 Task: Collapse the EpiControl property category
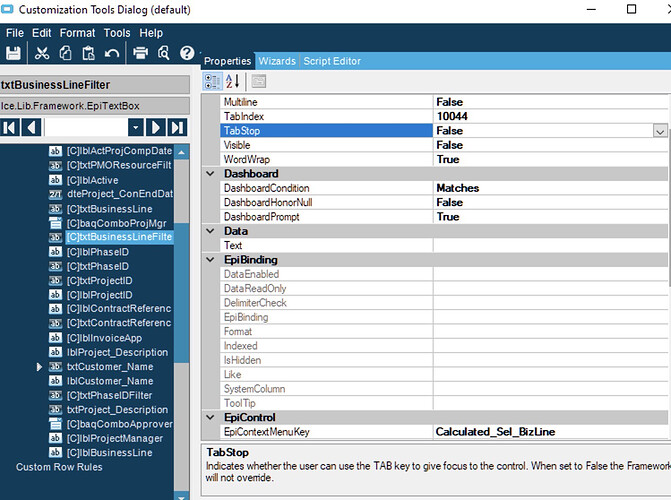pyautogui.click(x=210, y=417)
